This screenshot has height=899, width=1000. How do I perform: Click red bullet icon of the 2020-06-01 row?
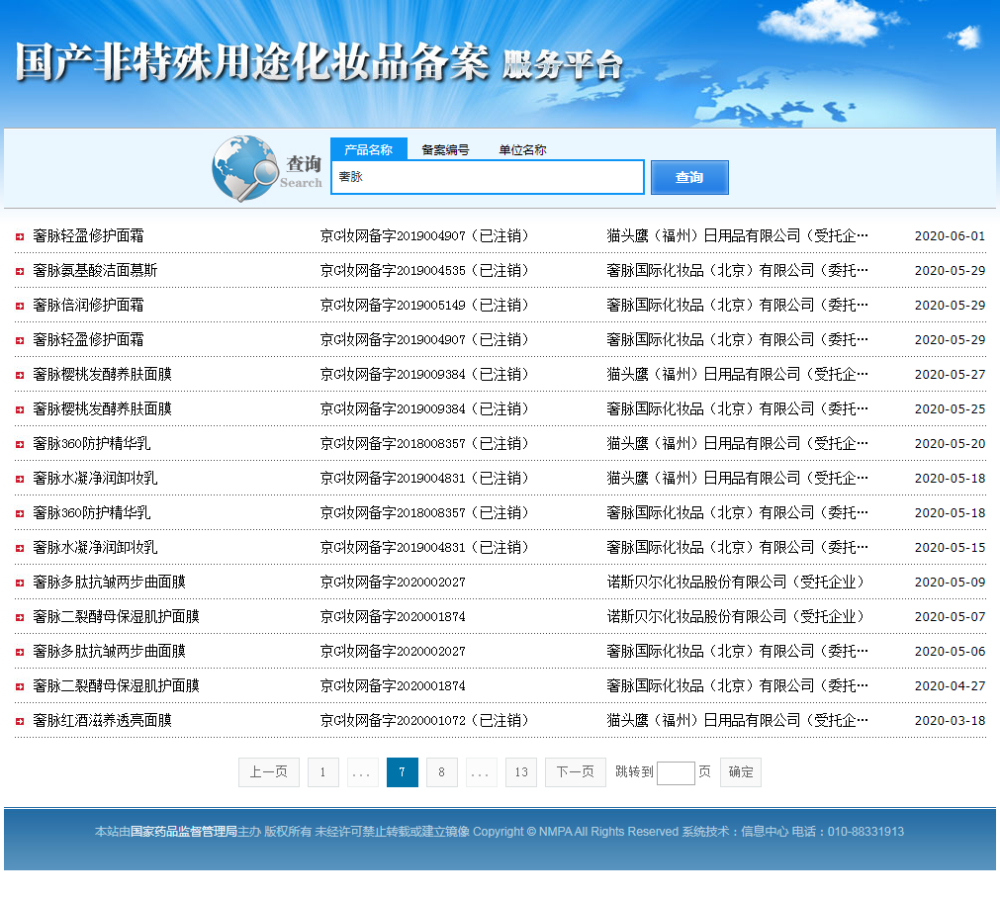click(x=20, y=237)
